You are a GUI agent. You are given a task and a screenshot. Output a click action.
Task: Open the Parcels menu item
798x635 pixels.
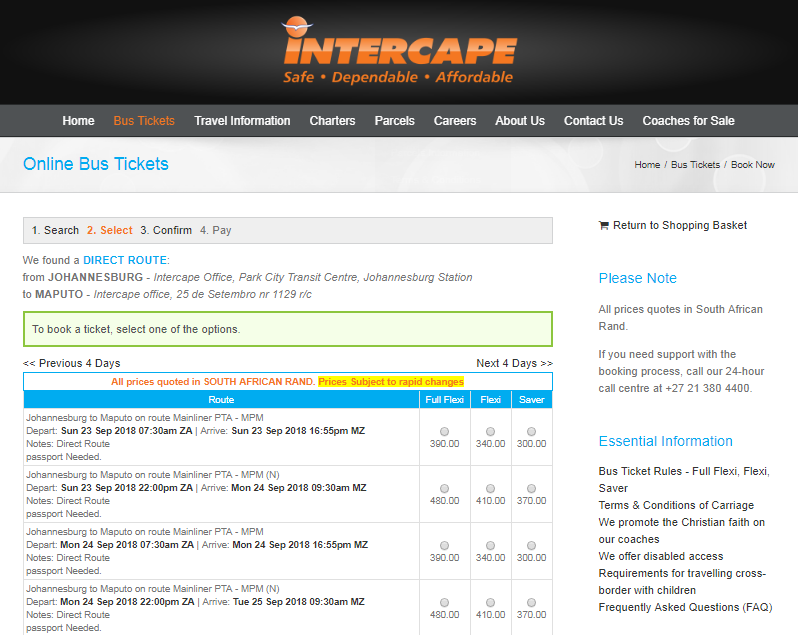click(x=394, y=121)
